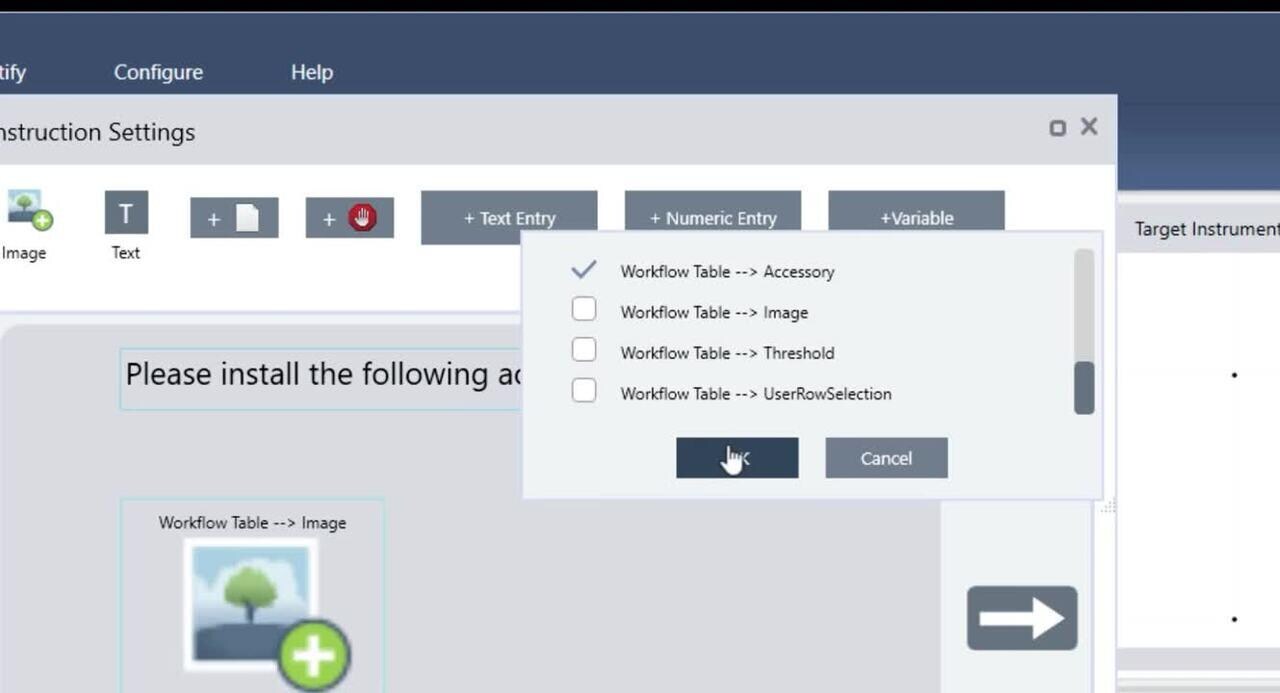Screen dimensions: 1280x693
Task: Uncheck Workflow Table --> Accessory option
Action: (x=583, y=270)
